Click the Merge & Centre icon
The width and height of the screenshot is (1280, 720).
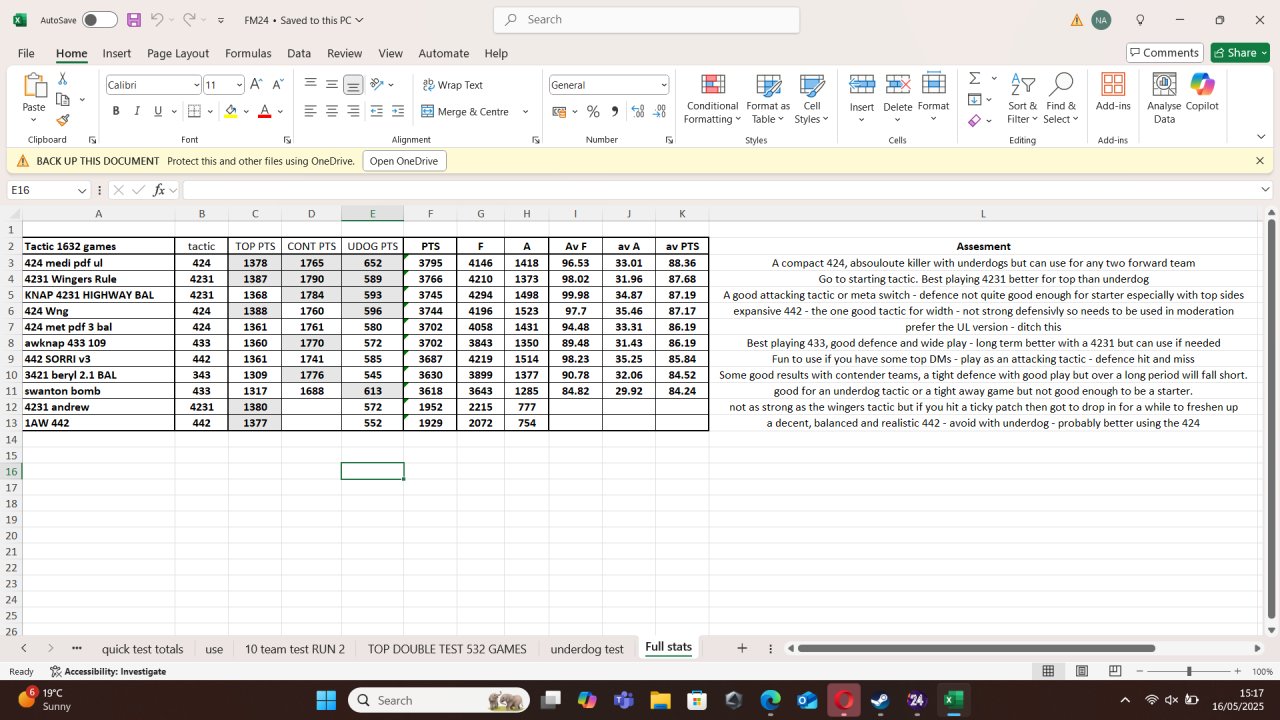pos(428,112)
